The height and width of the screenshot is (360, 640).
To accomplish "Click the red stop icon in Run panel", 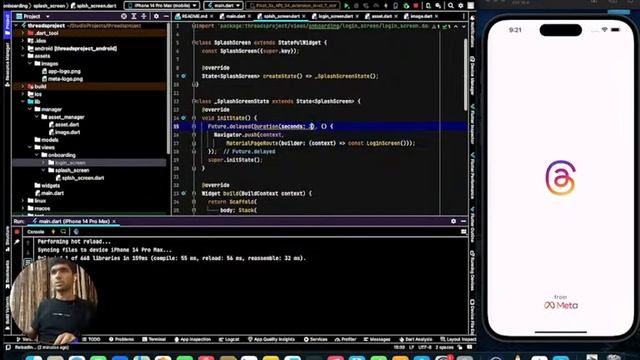I will [x=17, y=232].
